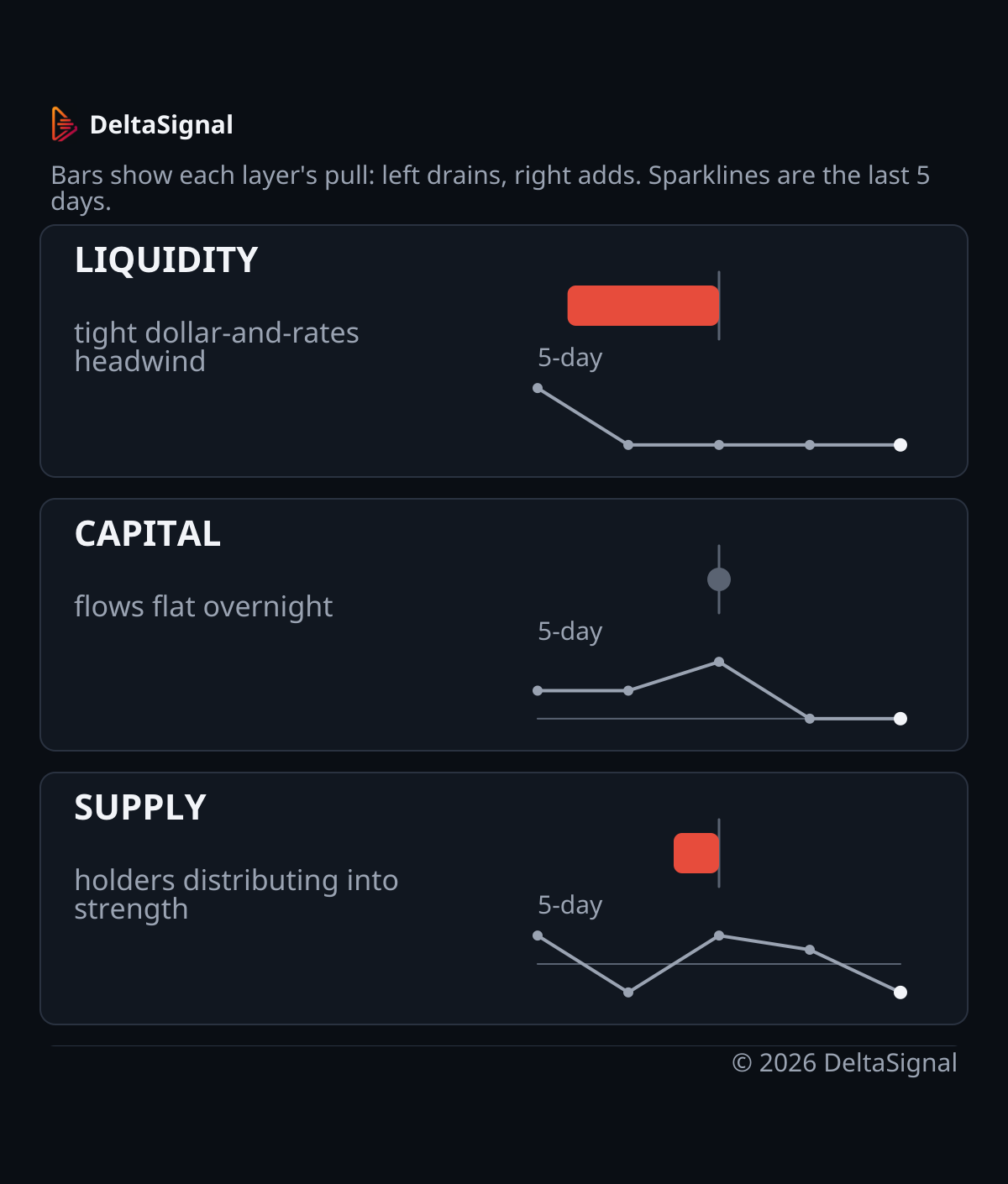Click the 5-day label in Liquidity card
This screenshot has height=1184, width=1008.
(x=570, y=358)
